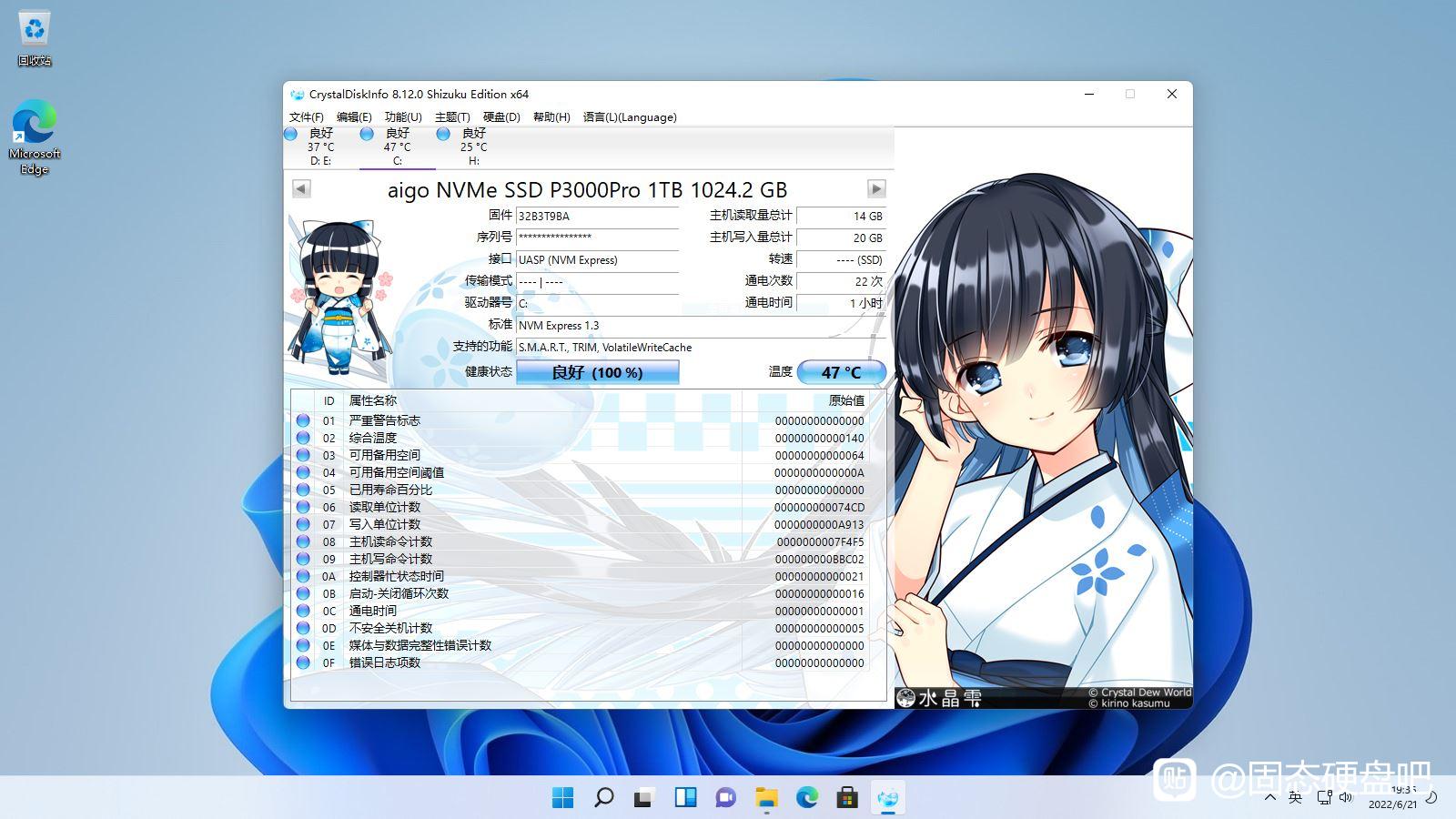Click the status orb for 01 严重警告标志
1456x819 pixels.
point(303,420)
